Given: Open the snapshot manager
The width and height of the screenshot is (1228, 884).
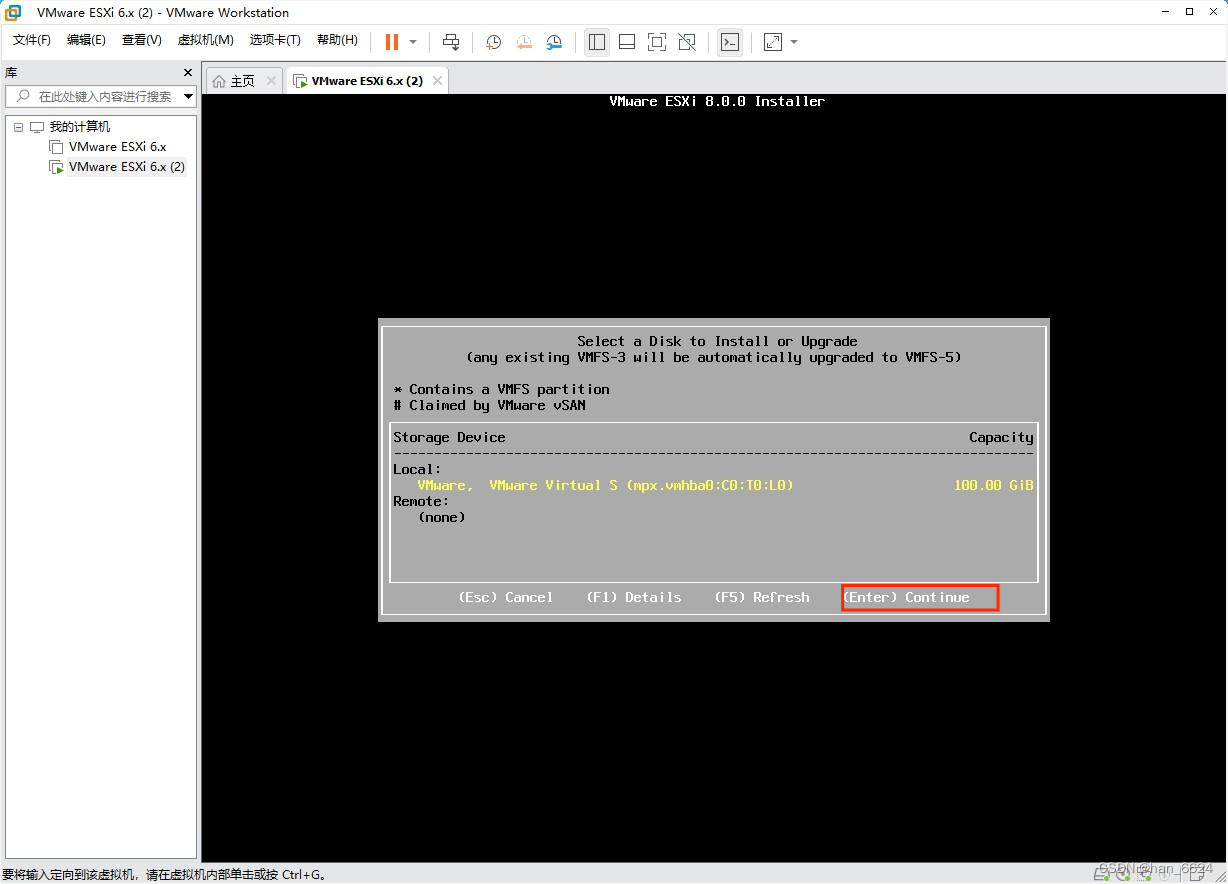Looking at the screenshot, I should tap(554, 42).
